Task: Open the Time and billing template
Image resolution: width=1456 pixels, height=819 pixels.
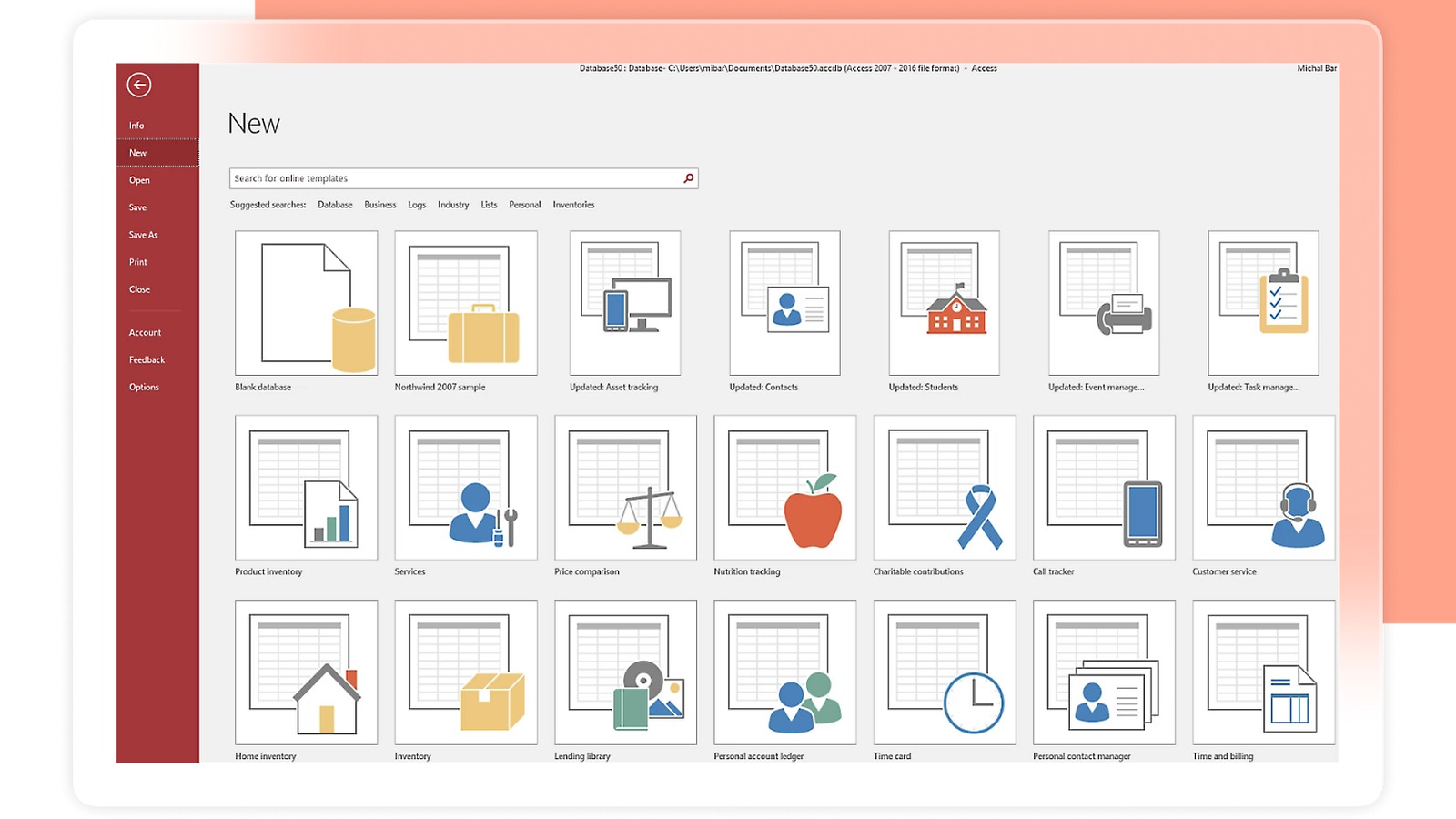Action: [x=1264, y=672]
